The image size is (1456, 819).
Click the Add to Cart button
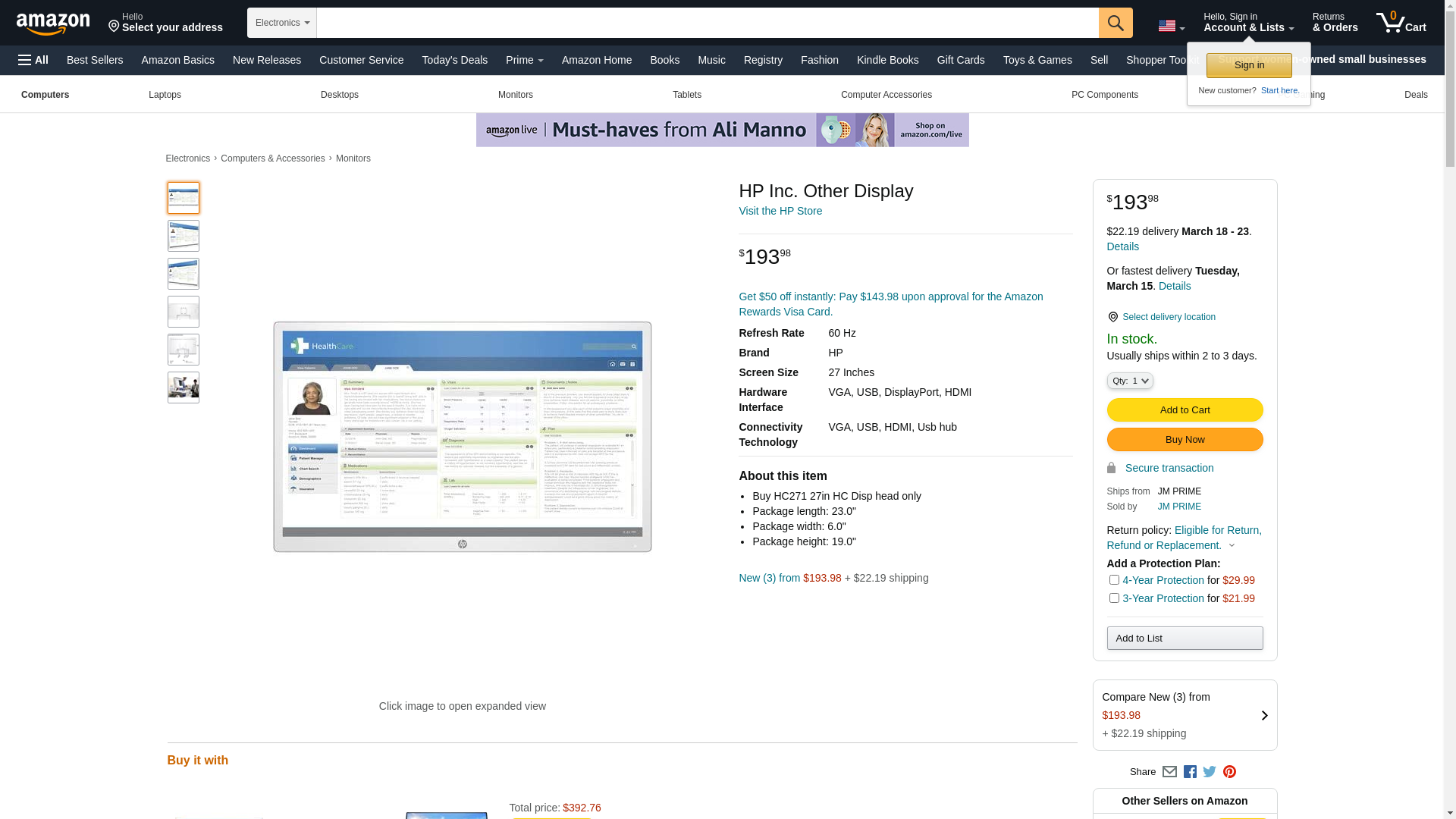tap(1185, 410)
